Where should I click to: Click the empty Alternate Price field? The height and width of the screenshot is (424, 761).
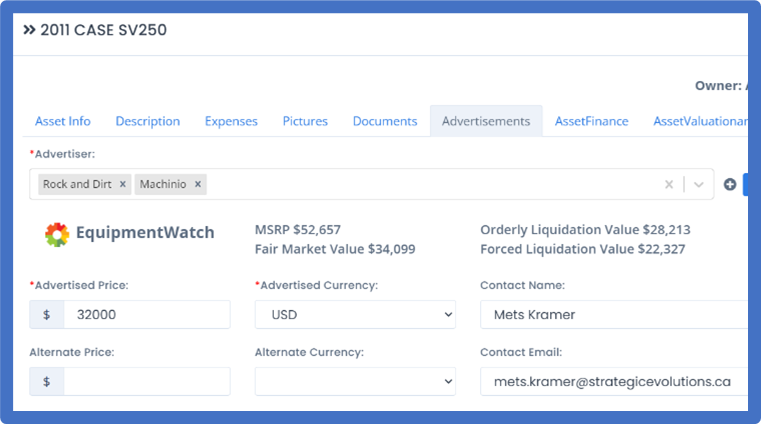147,381
